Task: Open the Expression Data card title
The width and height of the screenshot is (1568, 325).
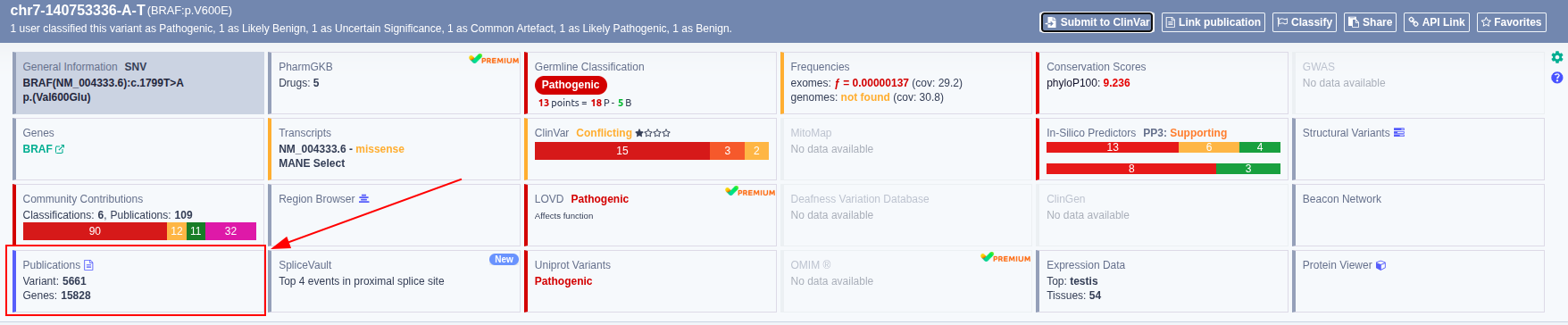Action: (x=1086, y=265)
